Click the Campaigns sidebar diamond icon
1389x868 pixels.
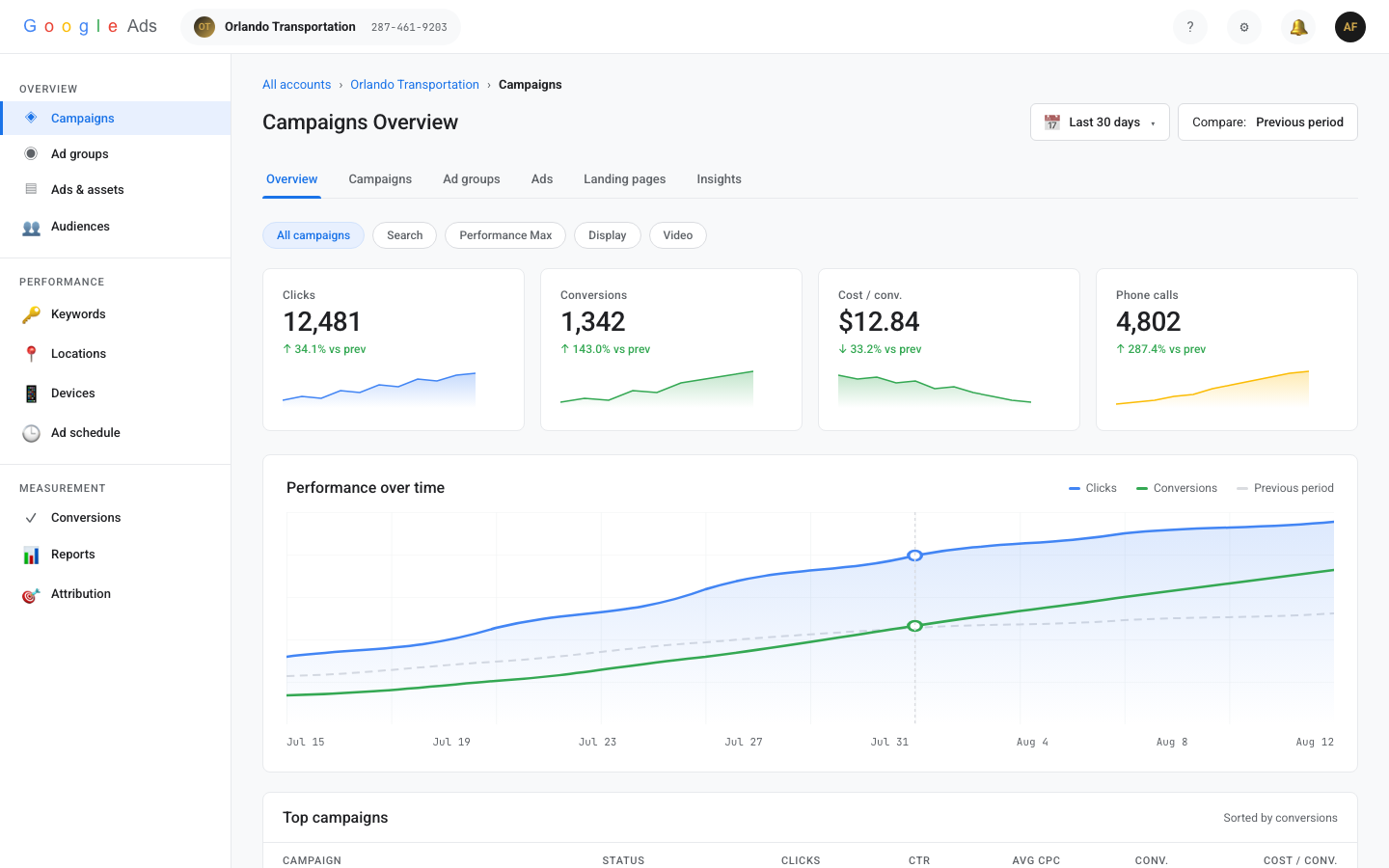[31, 118]
